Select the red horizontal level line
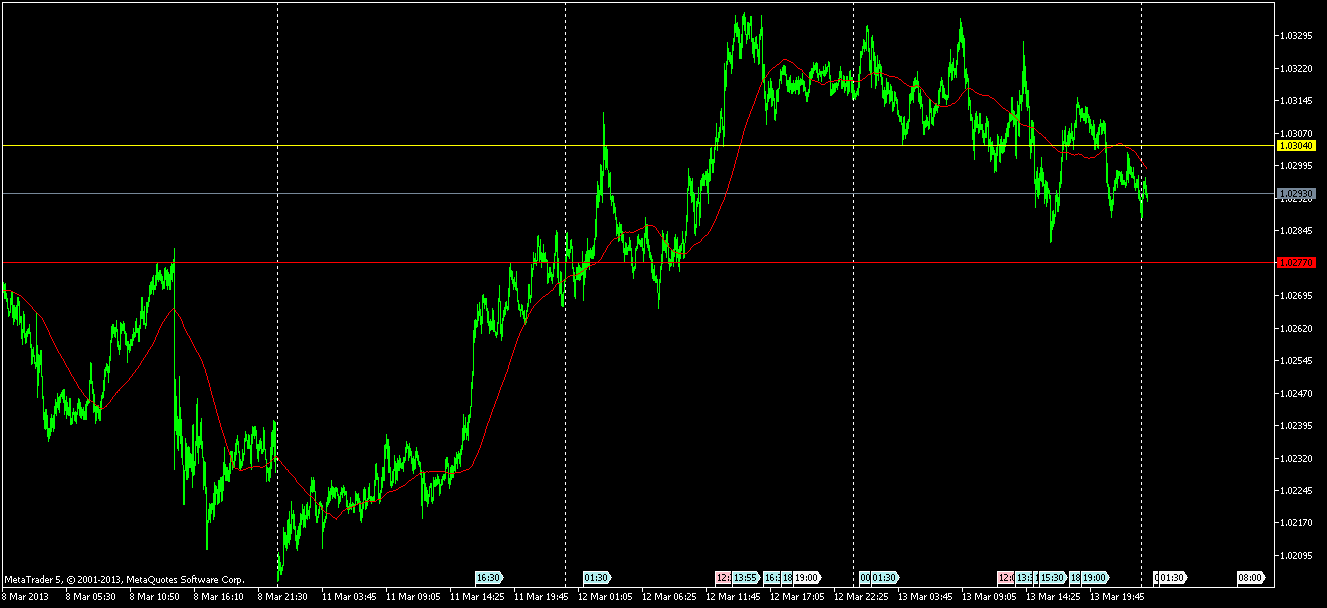 point(637,262)
